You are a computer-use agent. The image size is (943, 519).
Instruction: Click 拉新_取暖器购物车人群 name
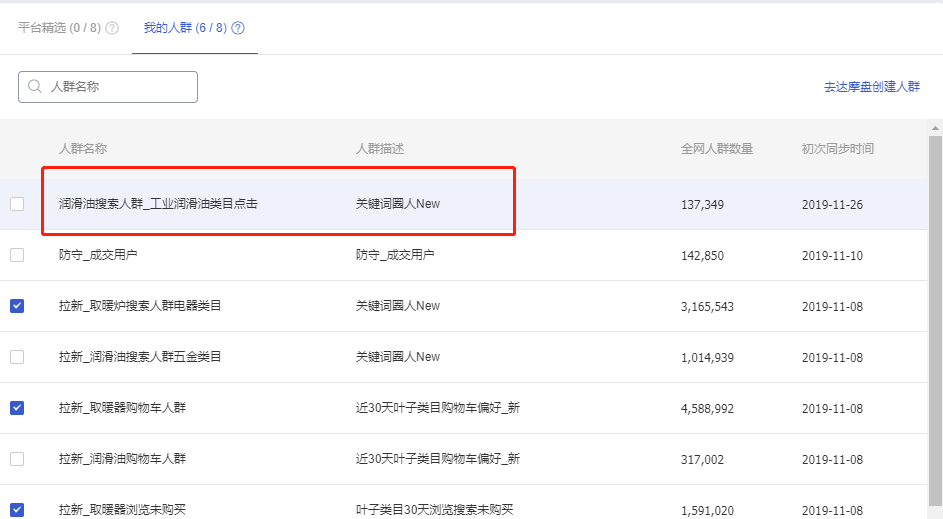pos(123,408)
